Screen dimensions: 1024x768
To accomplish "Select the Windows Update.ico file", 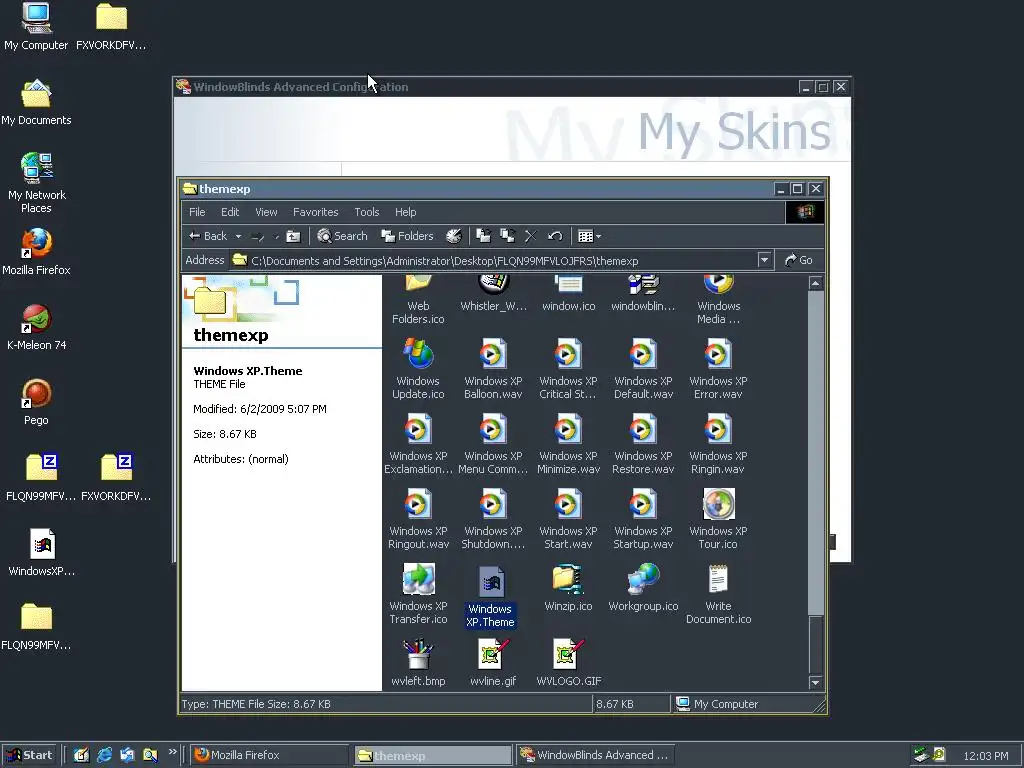I will 419,368.
